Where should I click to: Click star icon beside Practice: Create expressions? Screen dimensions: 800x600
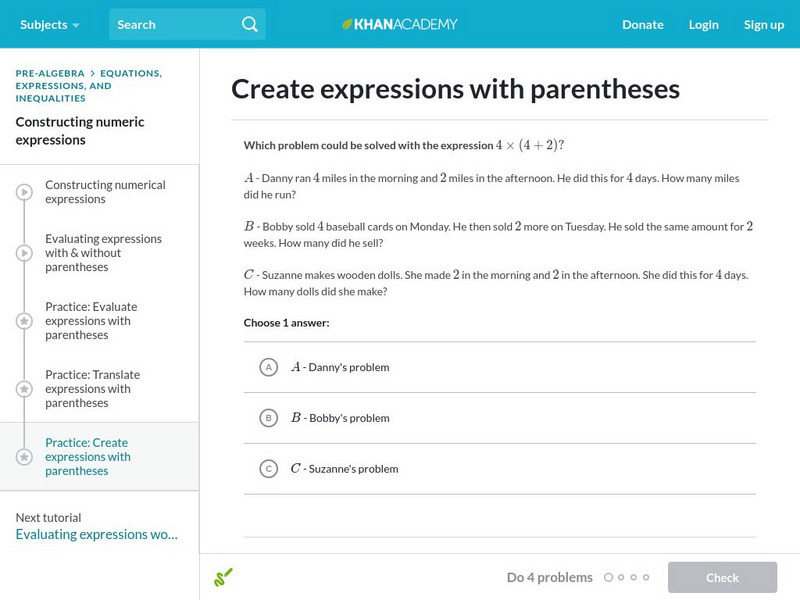[x=24, y=457]
